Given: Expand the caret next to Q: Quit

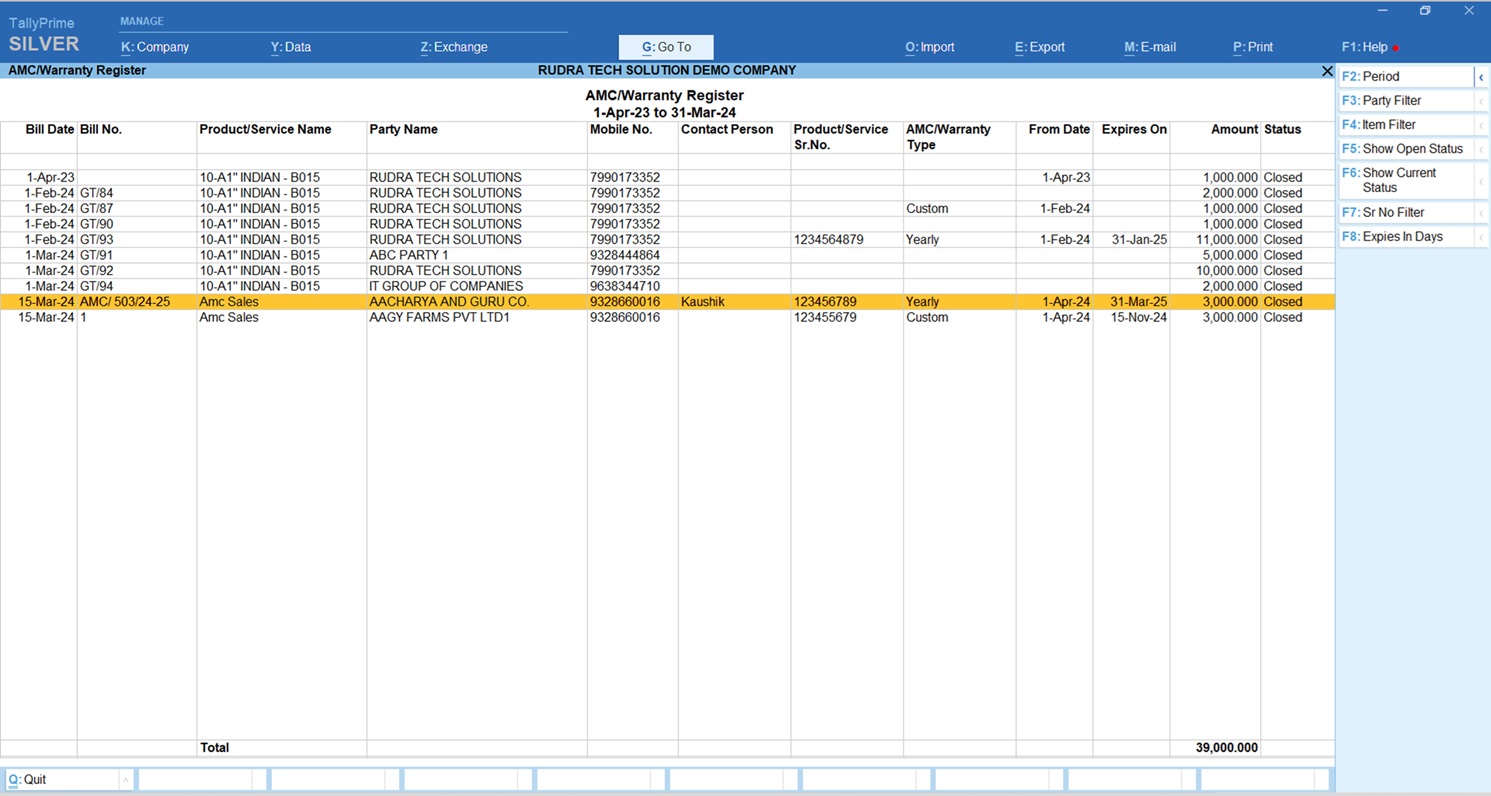Looking at the screenshot, I should (x=125, y=780).
